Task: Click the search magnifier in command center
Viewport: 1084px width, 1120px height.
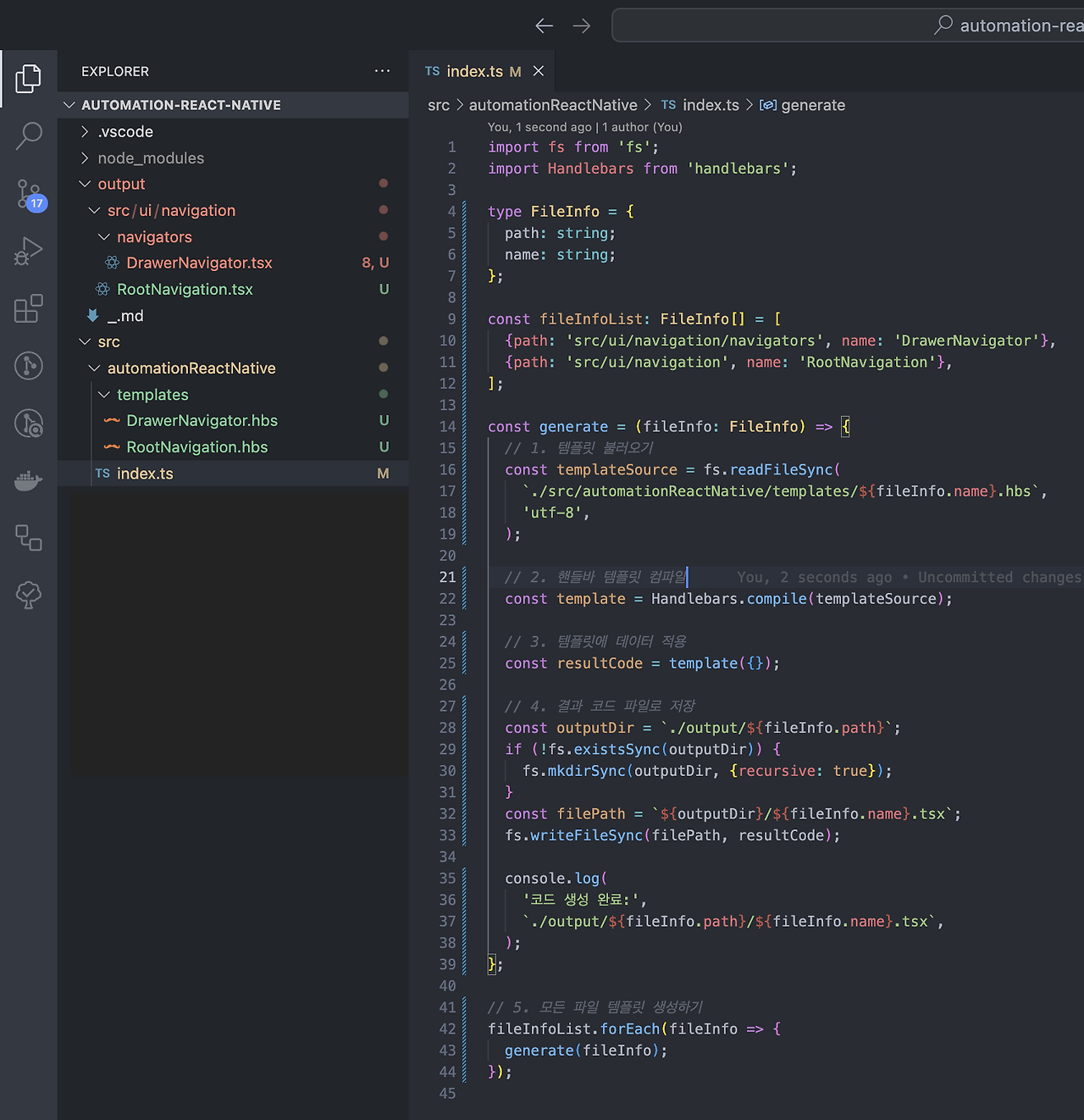Action: [x=943, y=25]
